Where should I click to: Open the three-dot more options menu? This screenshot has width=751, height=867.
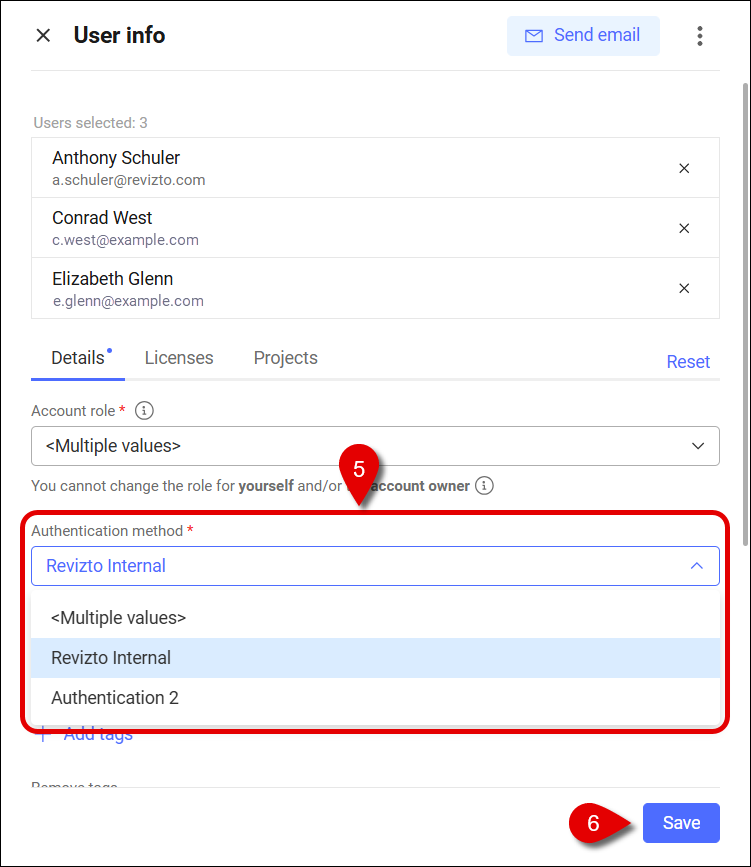point(700,36)
